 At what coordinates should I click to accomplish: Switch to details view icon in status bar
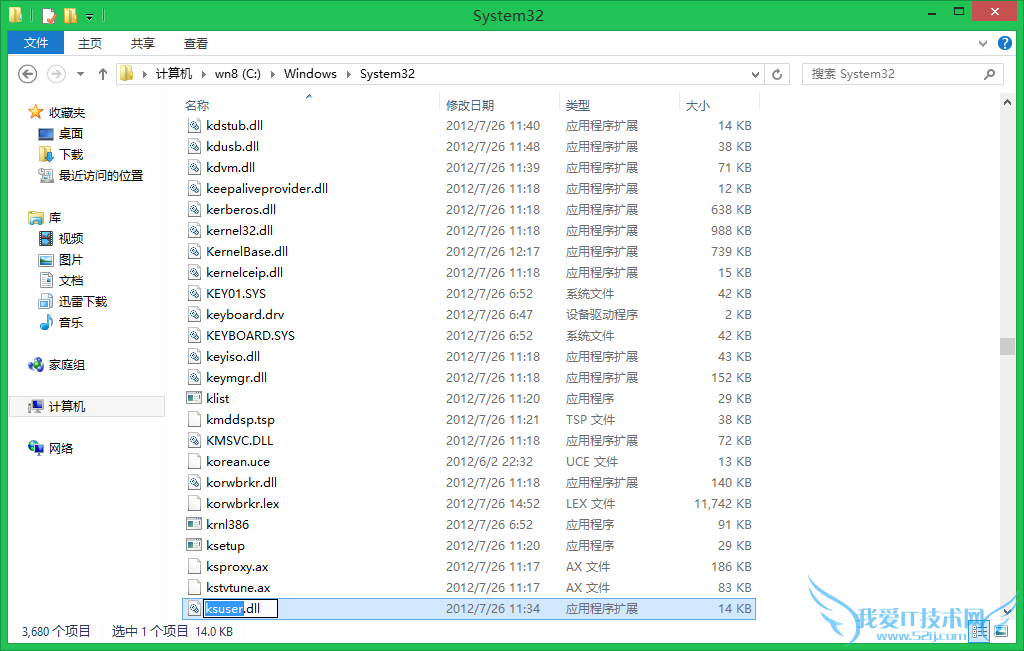[978, 631]
